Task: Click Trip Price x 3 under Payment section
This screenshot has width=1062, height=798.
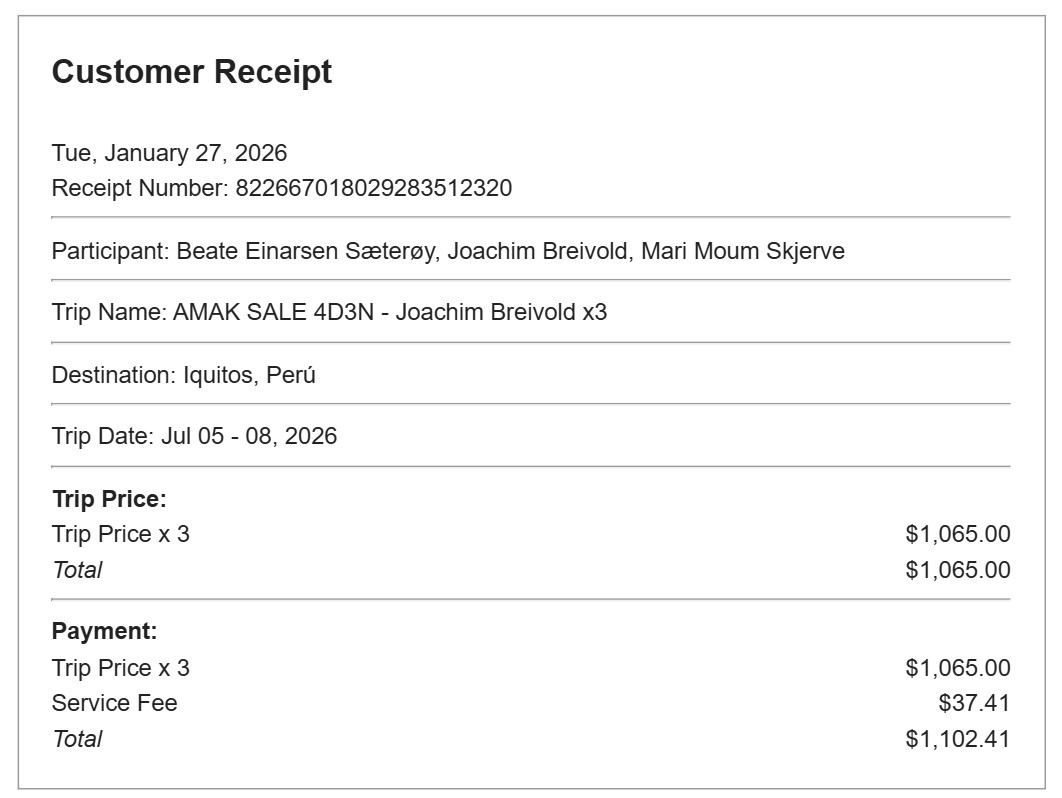Action: pos(120,668)
